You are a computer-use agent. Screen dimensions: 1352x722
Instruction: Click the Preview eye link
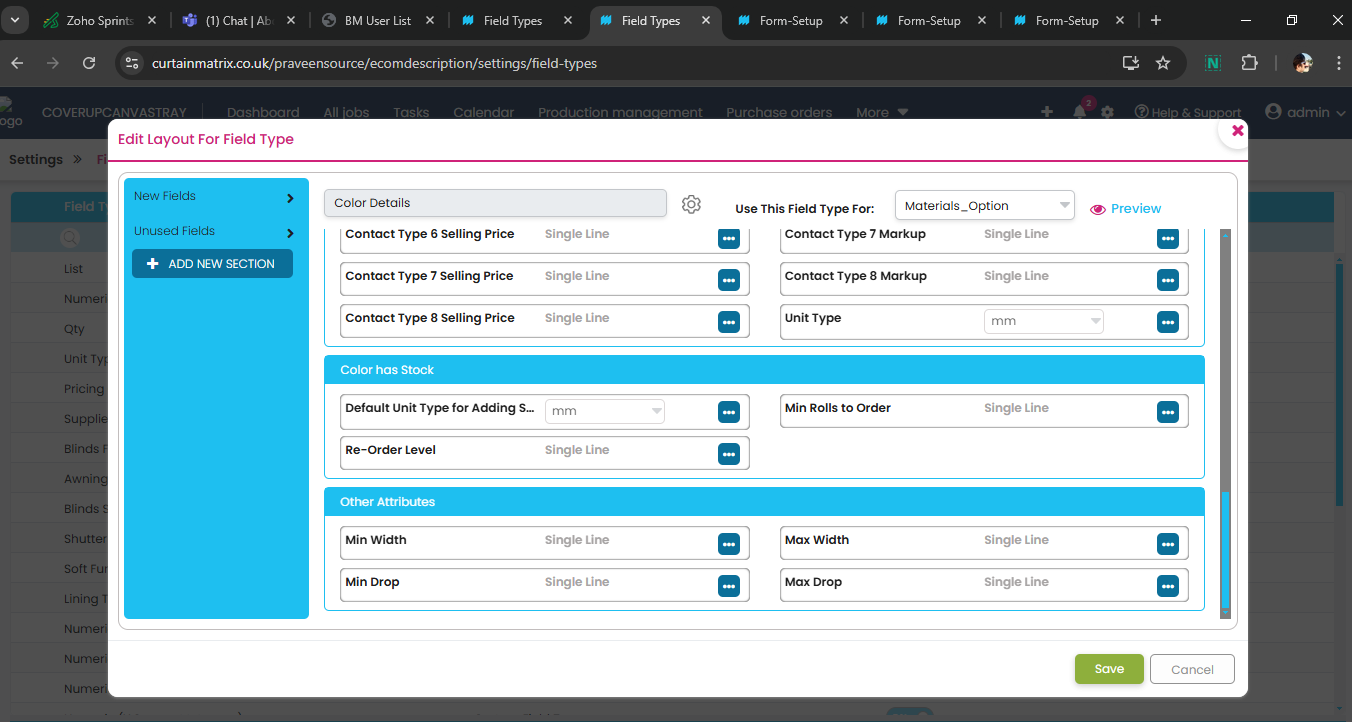(1126, 209)
